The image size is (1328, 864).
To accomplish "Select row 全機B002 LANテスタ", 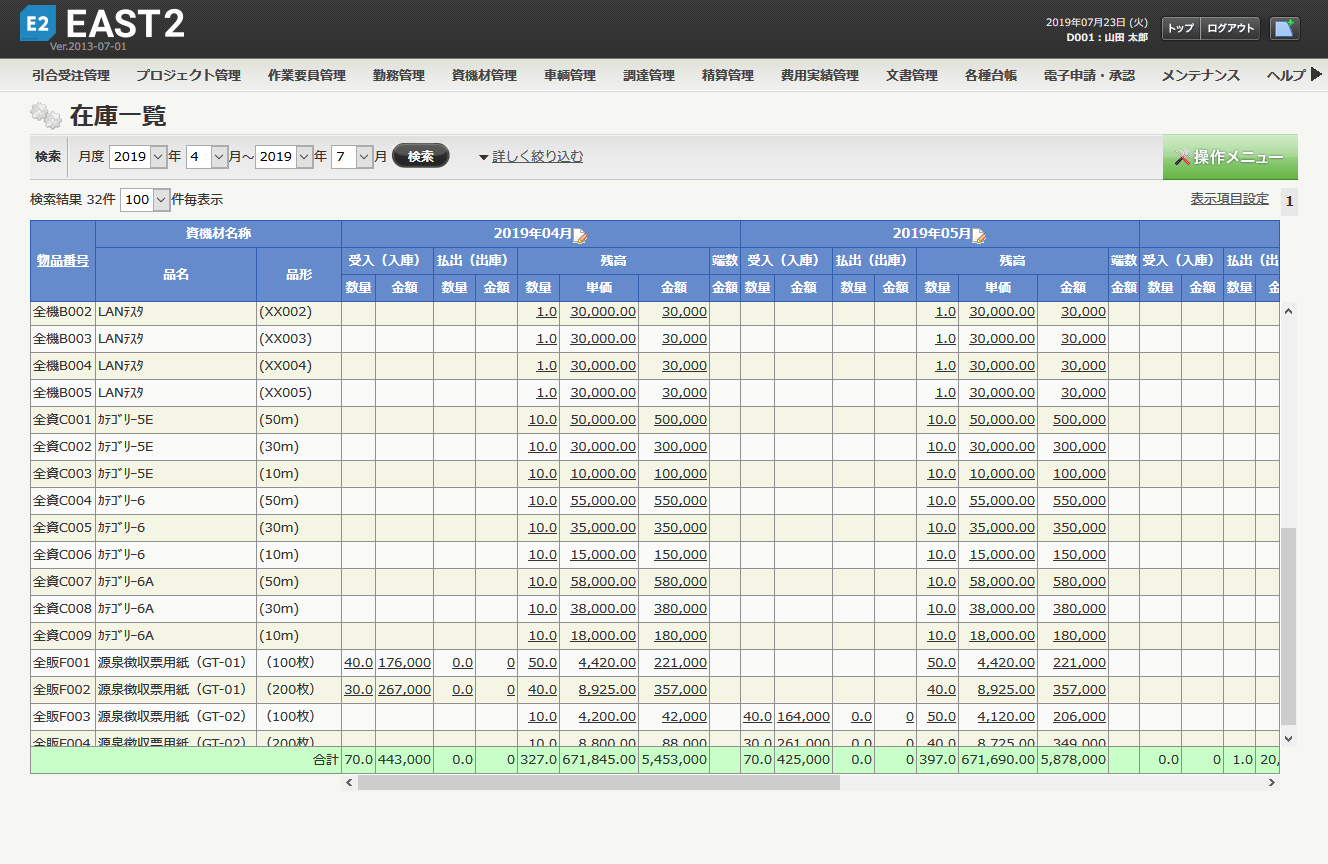I will pyautogui.click(x=655, y=311).
